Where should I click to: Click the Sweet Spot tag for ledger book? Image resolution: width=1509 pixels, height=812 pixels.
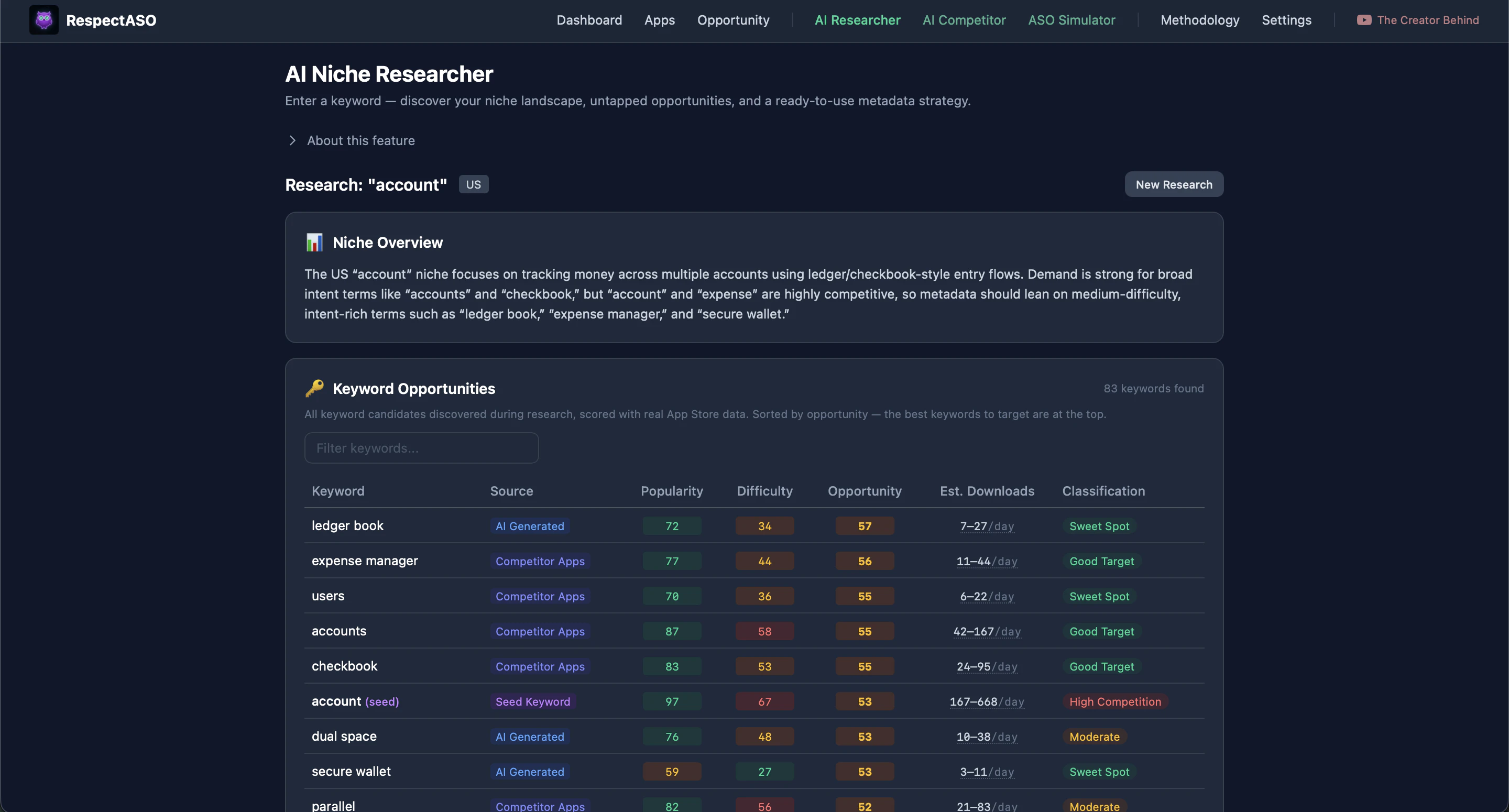(1099, 526)
